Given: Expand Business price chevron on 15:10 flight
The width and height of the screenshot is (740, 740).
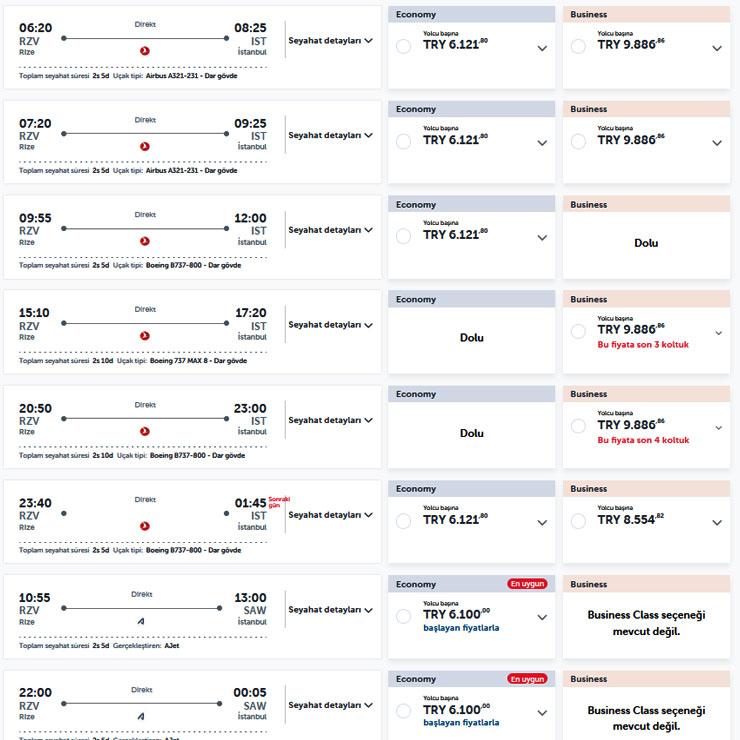Looking at the screenshot, I should tap(718, 333).
